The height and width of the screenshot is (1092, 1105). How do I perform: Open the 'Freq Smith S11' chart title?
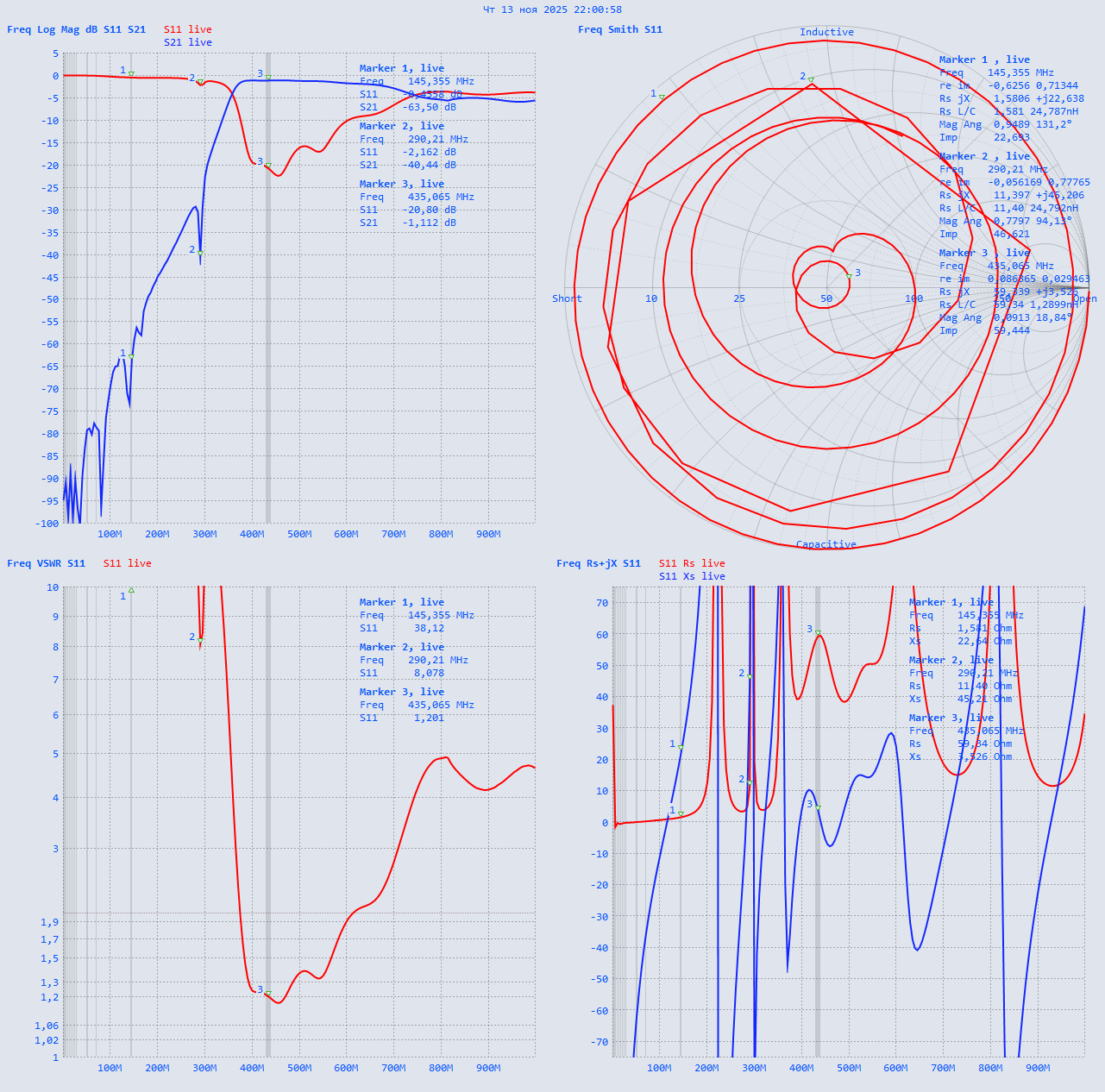[619, 29]
